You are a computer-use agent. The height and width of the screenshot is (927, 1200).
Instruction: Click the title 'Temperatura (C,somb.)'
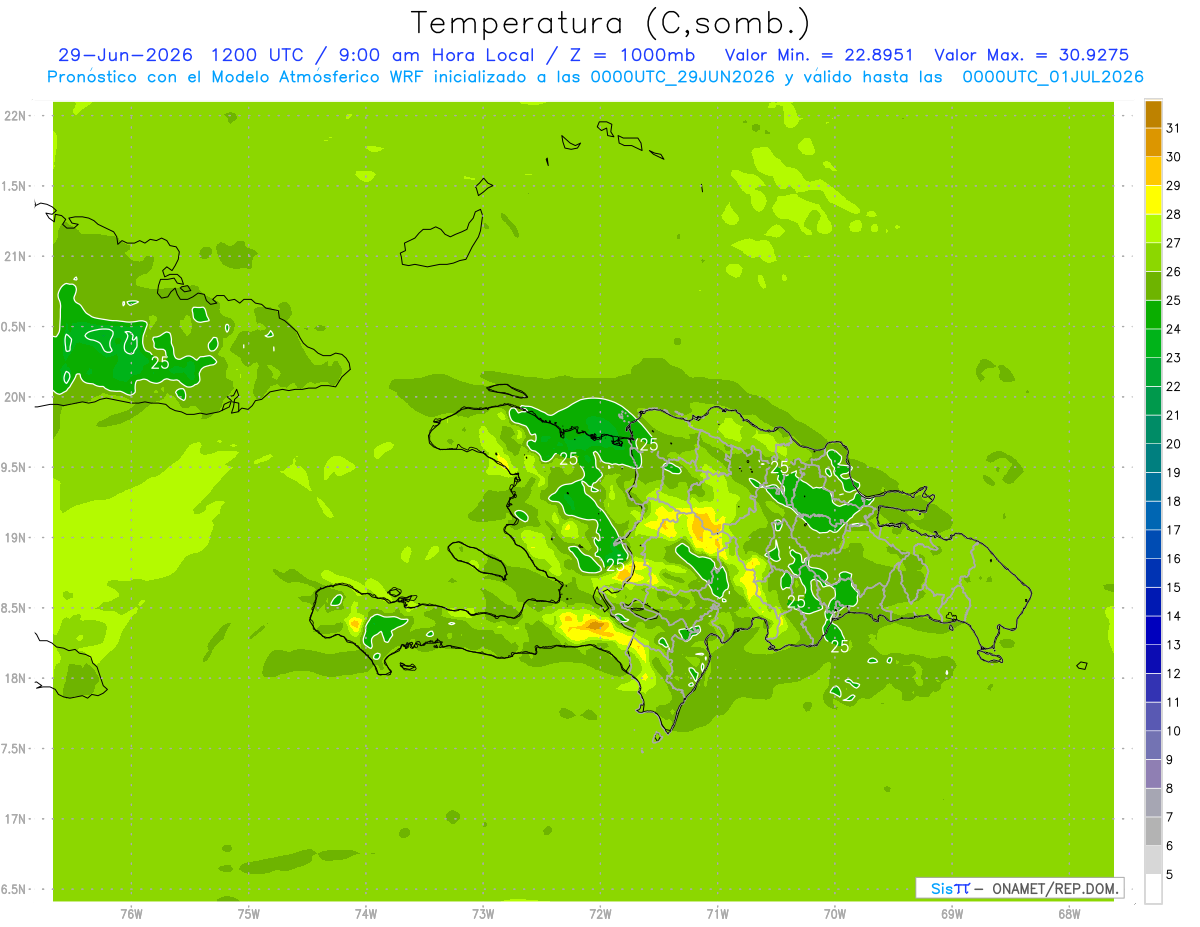(611, 24)
